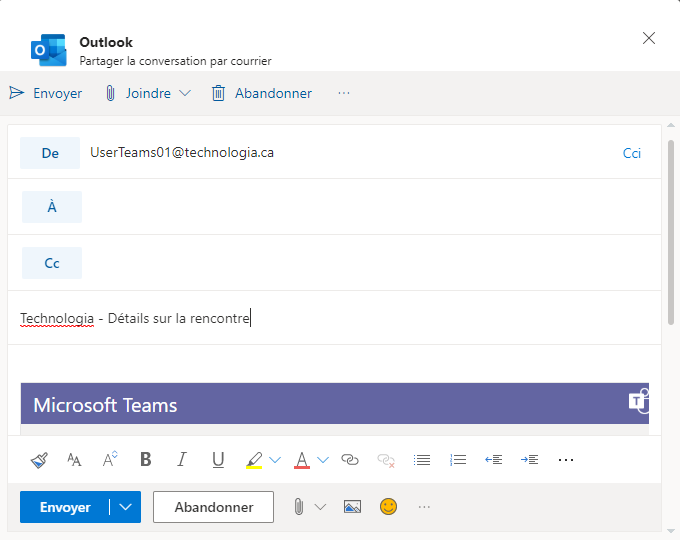Toggle bulleted list
The width and height of the screenshot is (680, 540).
pos(422,460)
